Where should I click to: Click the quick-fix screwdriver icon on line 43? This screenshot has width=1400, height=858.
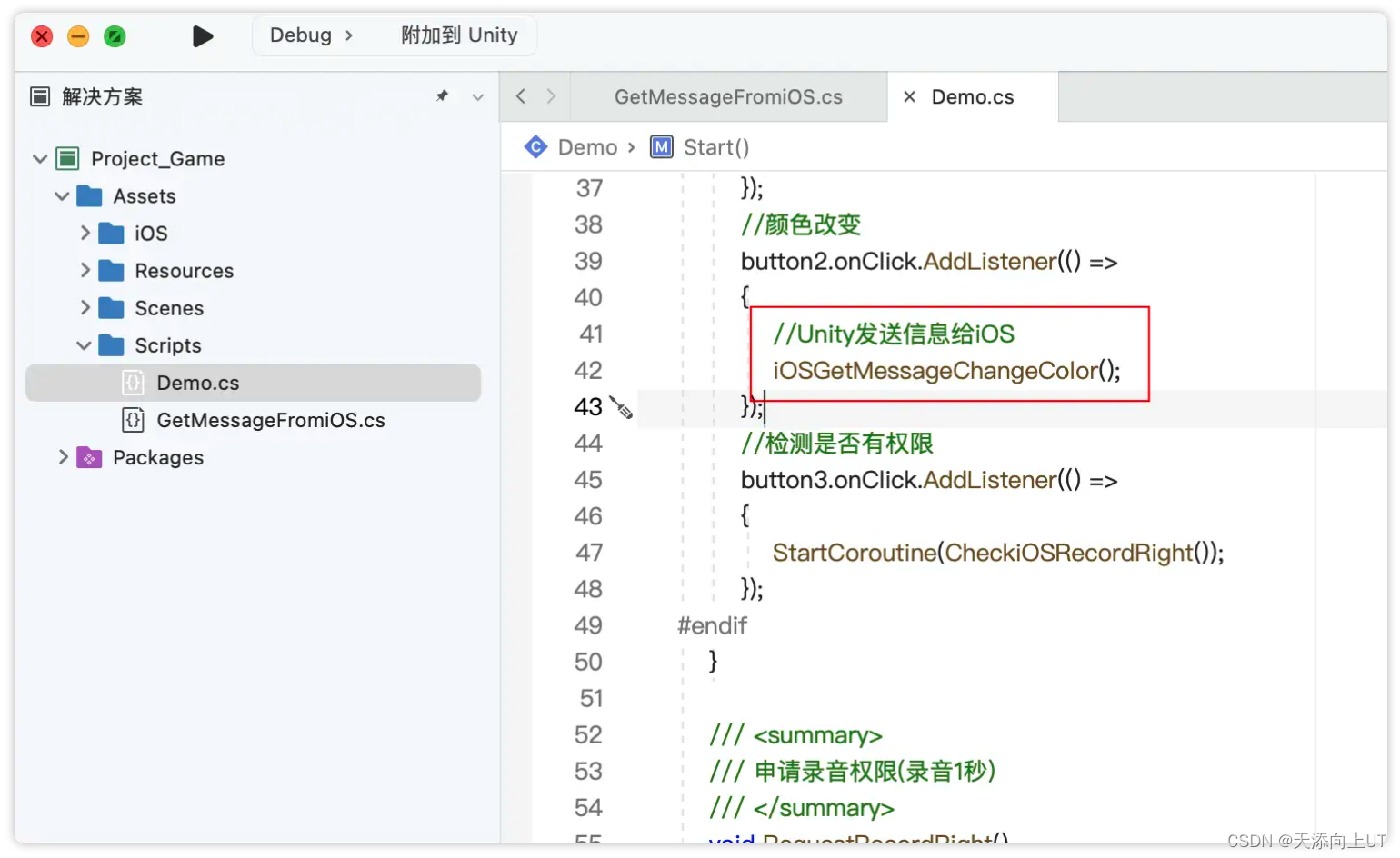[621, 407]
